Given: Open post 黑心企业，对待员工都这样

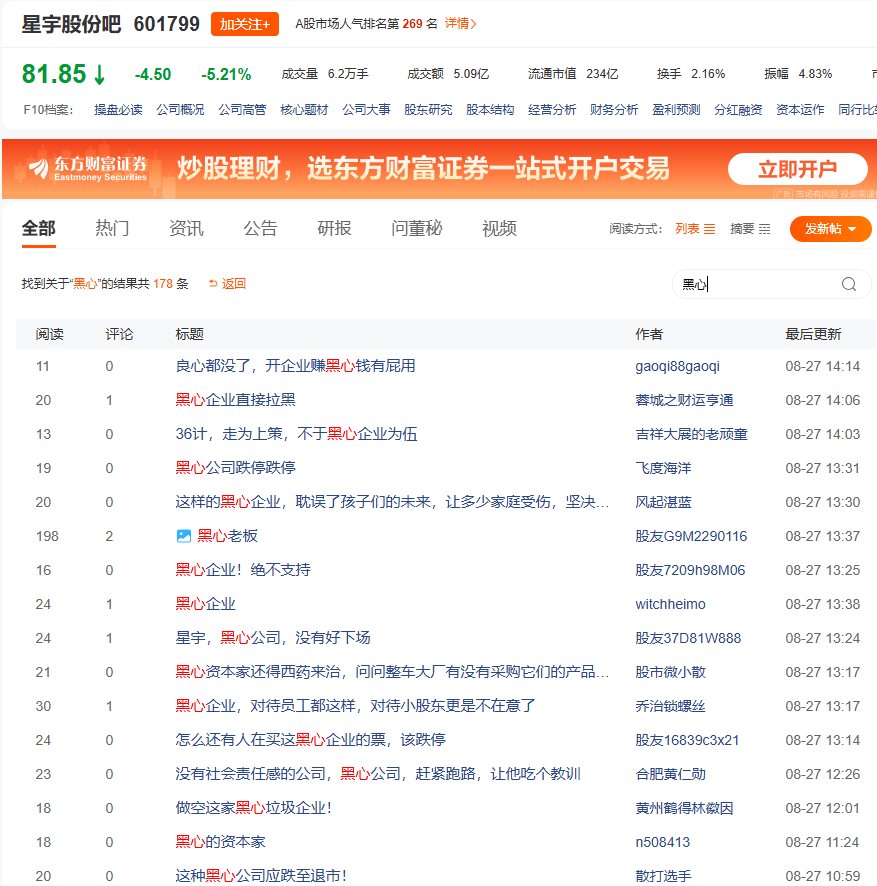Looking at the screenshot, I should click(x=355, y=706).
